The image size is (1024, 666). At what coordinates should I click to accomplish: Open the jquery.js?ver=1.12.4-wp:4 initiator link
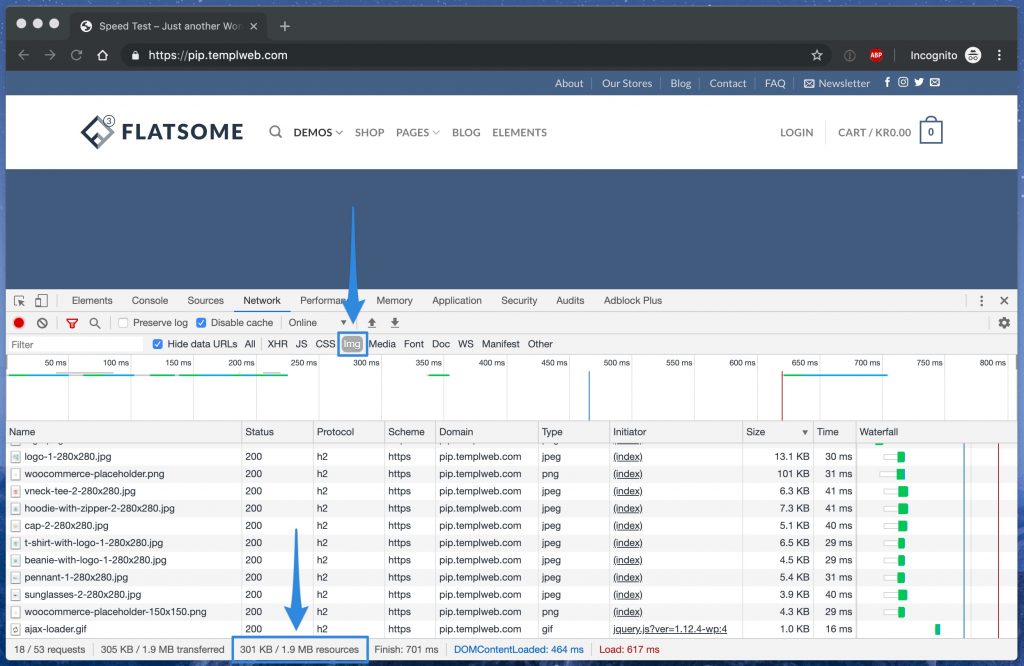coord(670,629)
